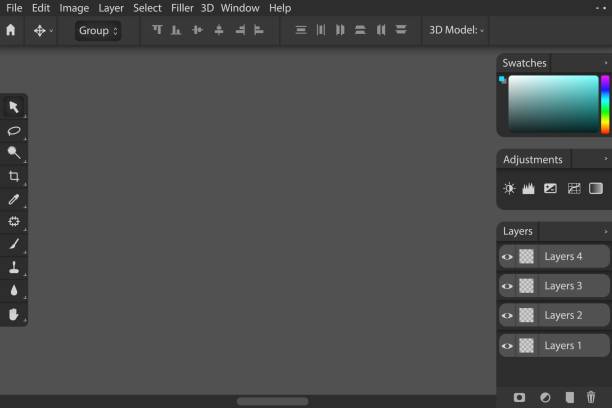Screen dimensions: 612x408
Task: Click distribute icon with stacked trapezoid shape
Action: coord(360,30)
